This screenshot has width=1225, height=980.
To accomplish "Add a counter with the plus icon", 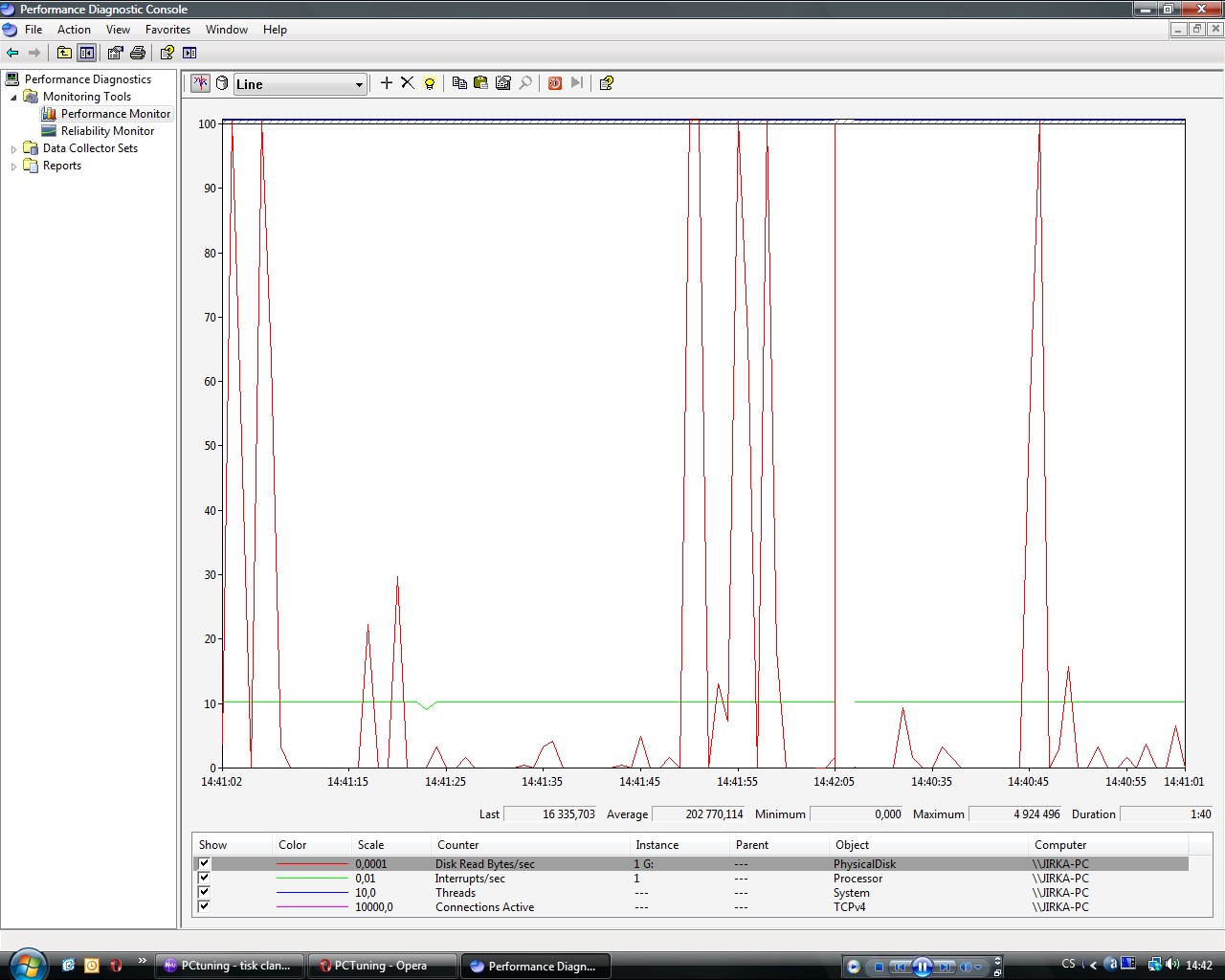I will (x=387, y=83).
